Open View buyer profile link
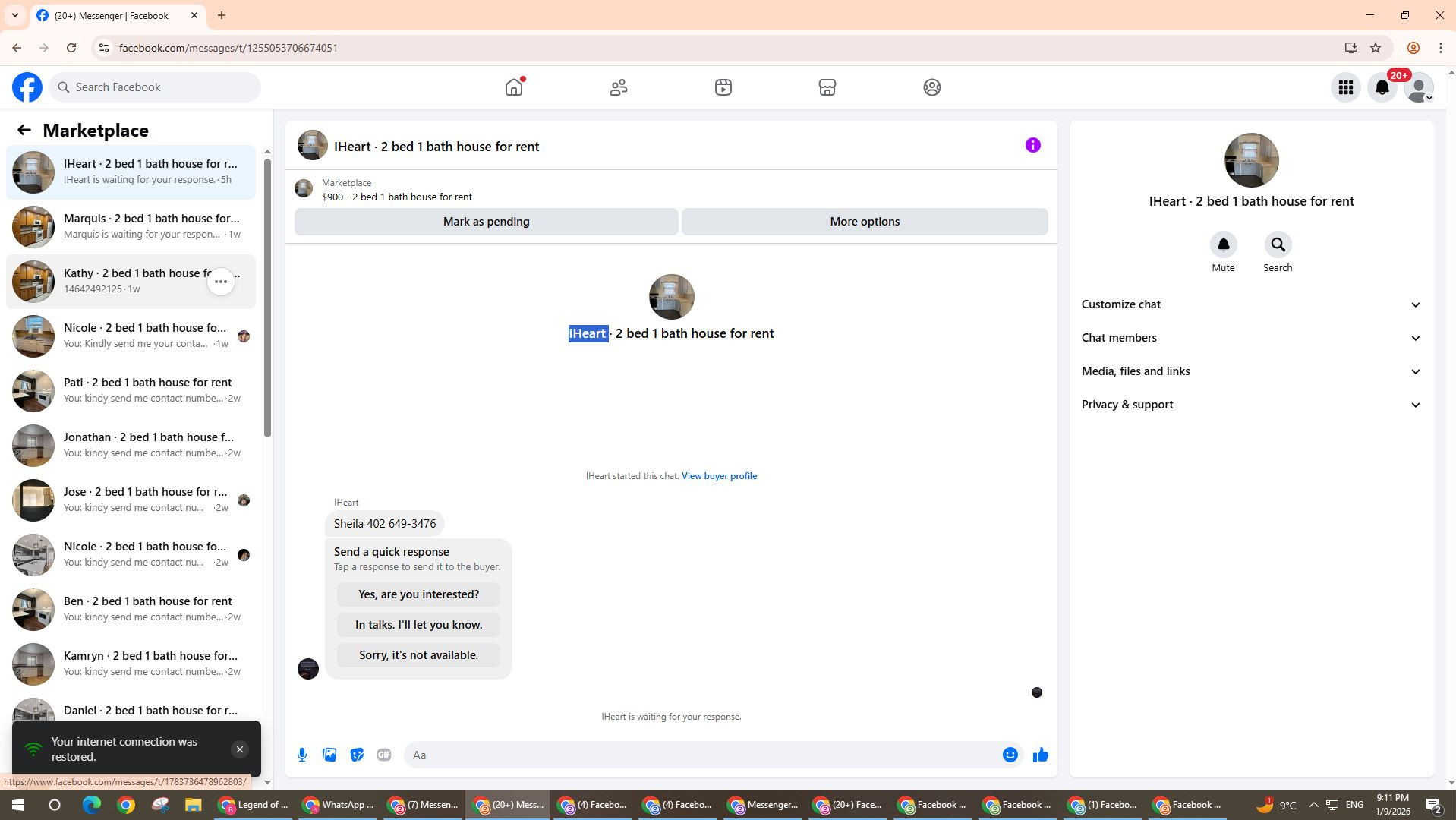The width and height of the screenshot is (1456, 820). 719,476
